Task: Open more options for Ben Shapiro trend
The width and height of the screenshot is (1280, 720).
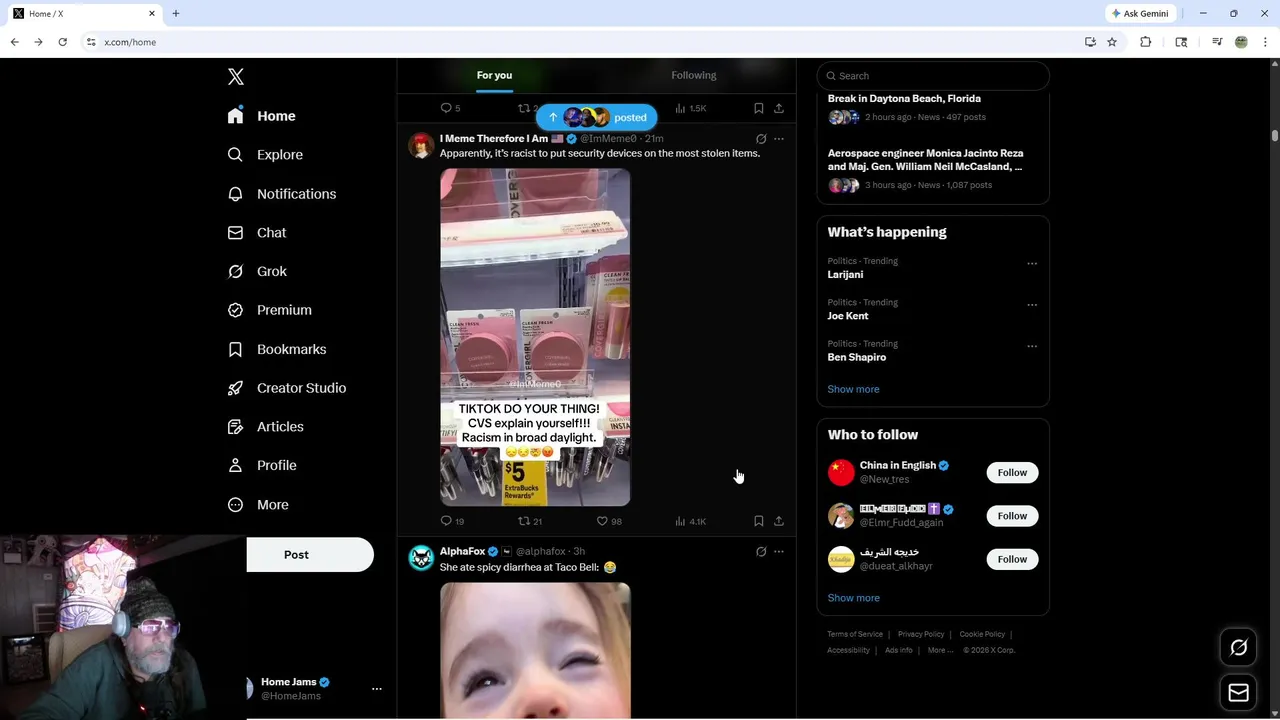Action: coord(1032,347)
